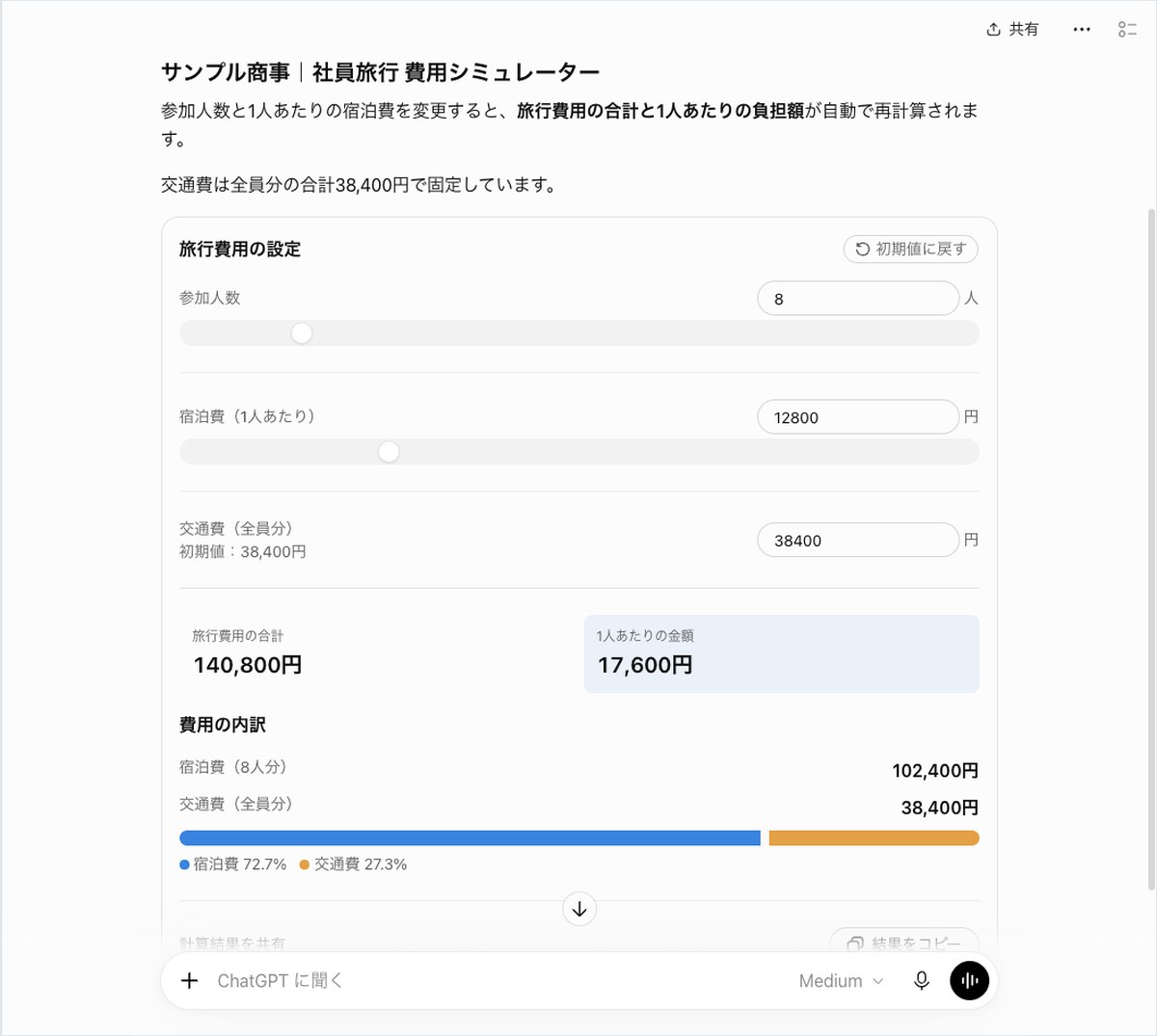The image size is (1157, 1036).
Task: Focus the ChatGPT に聞く prompt field
Action: point(492,981)
